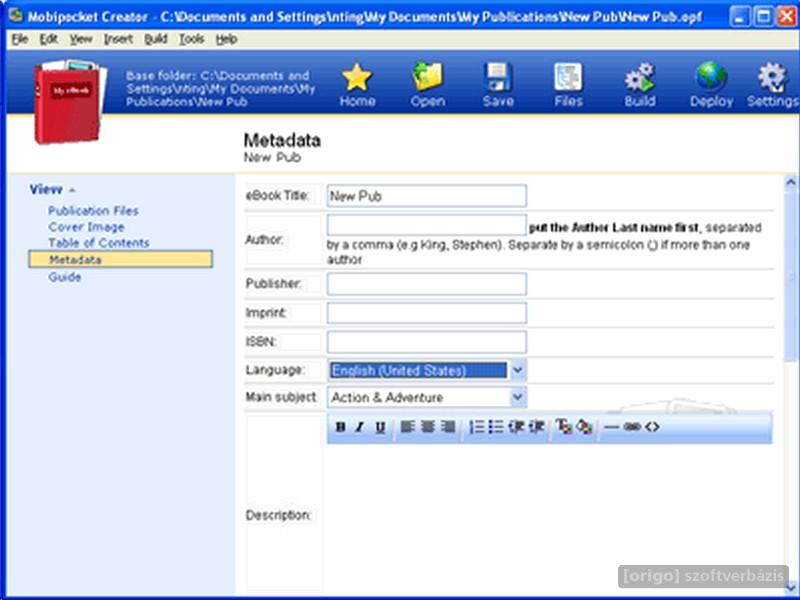This screenshot has height=600, width=800.
Task: Expand the Main subject dropdown
Action: pyautogui.click(x=518, y=397)
